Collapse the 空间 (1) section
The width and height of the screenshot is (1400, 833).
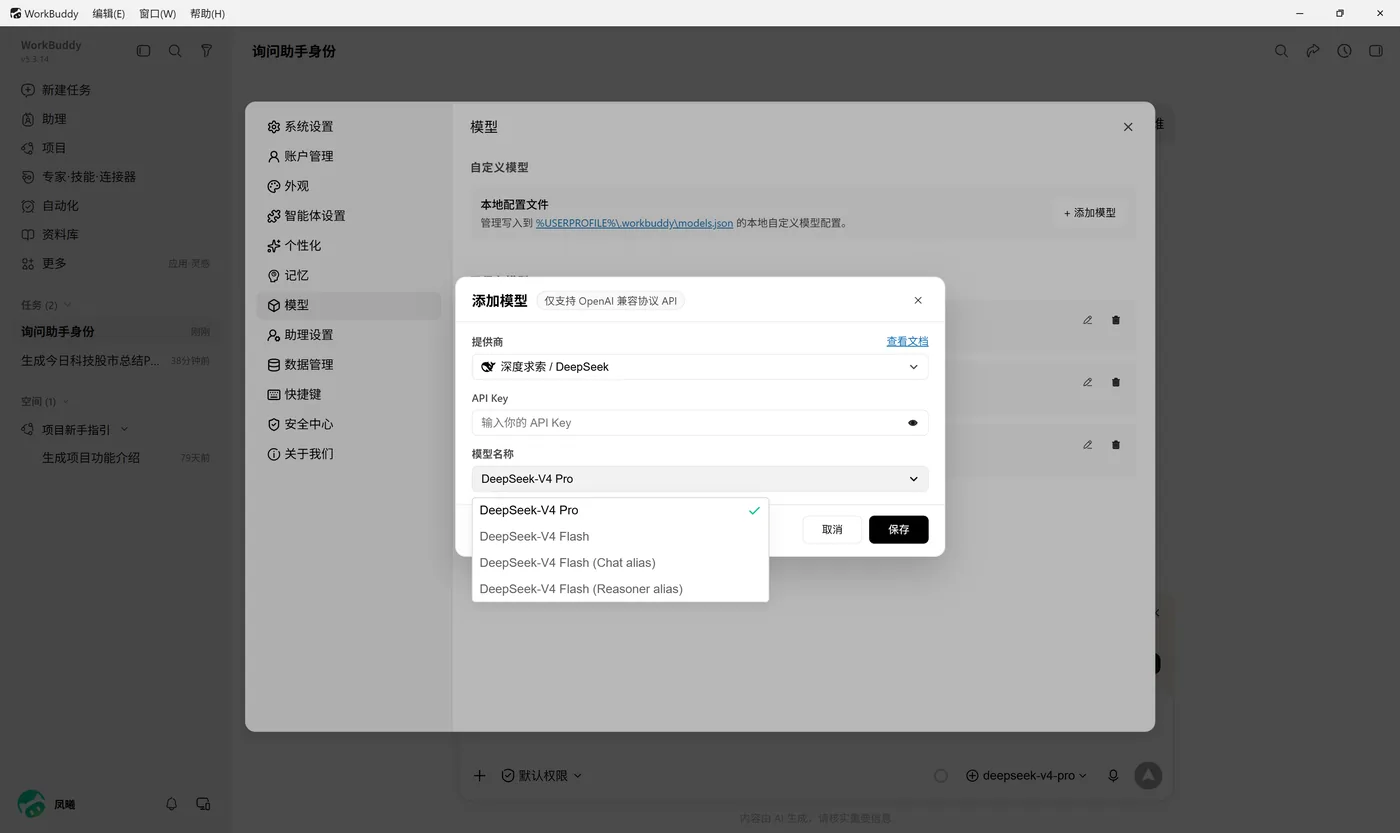click(x=66, y=402)
